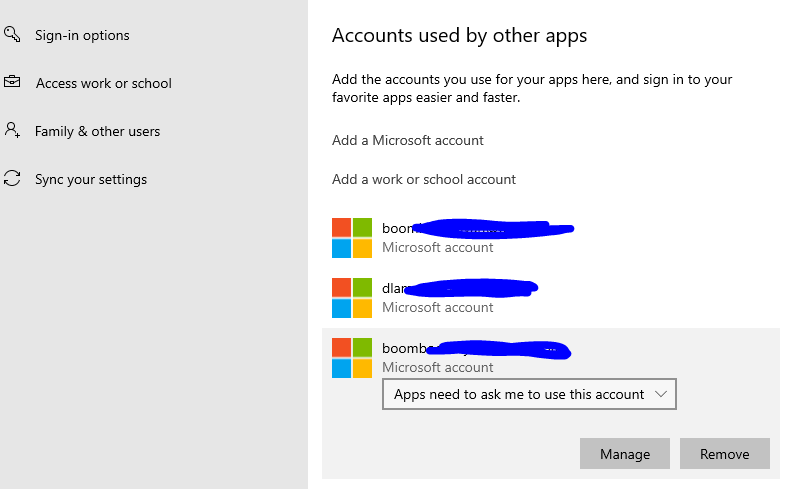
Task: Click the Microsoft logo of the expanded boomb account
Action: (x=352, y=358)
